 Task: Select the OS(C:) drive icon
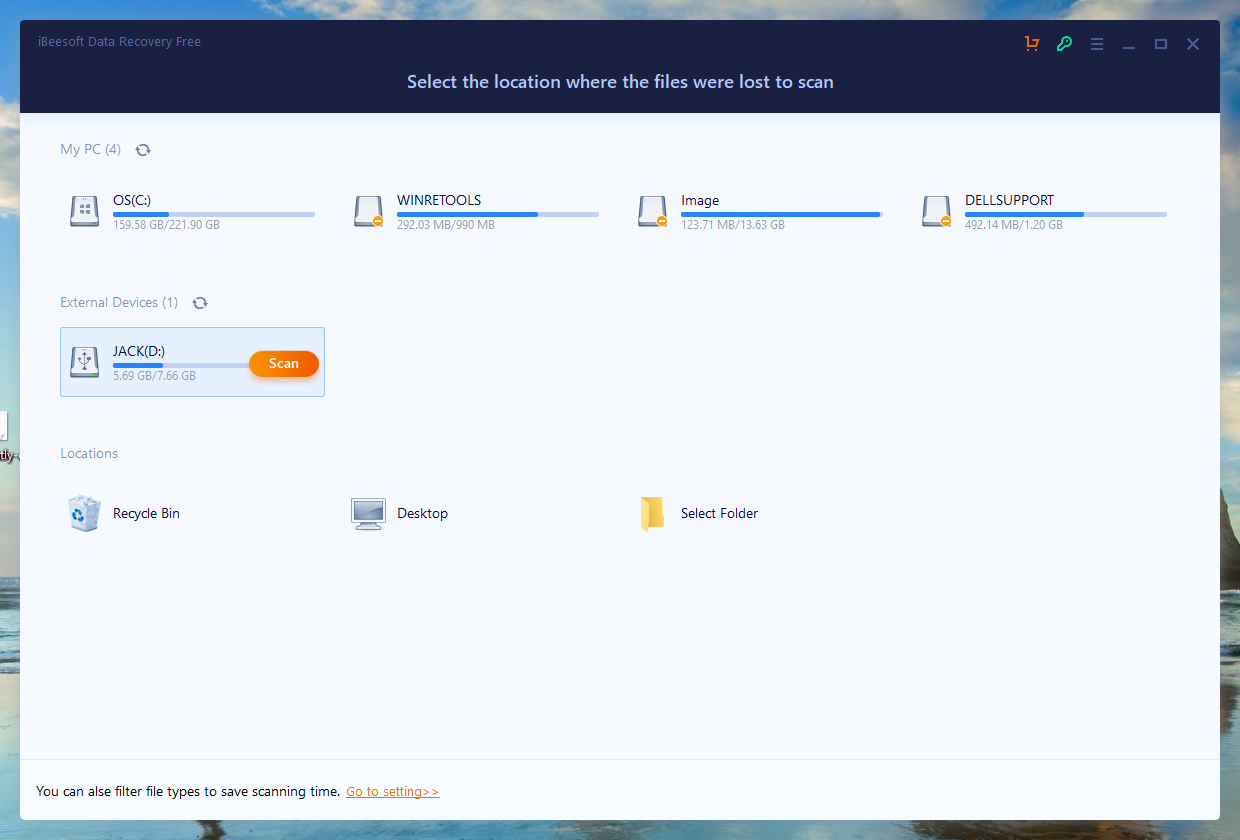85,211
